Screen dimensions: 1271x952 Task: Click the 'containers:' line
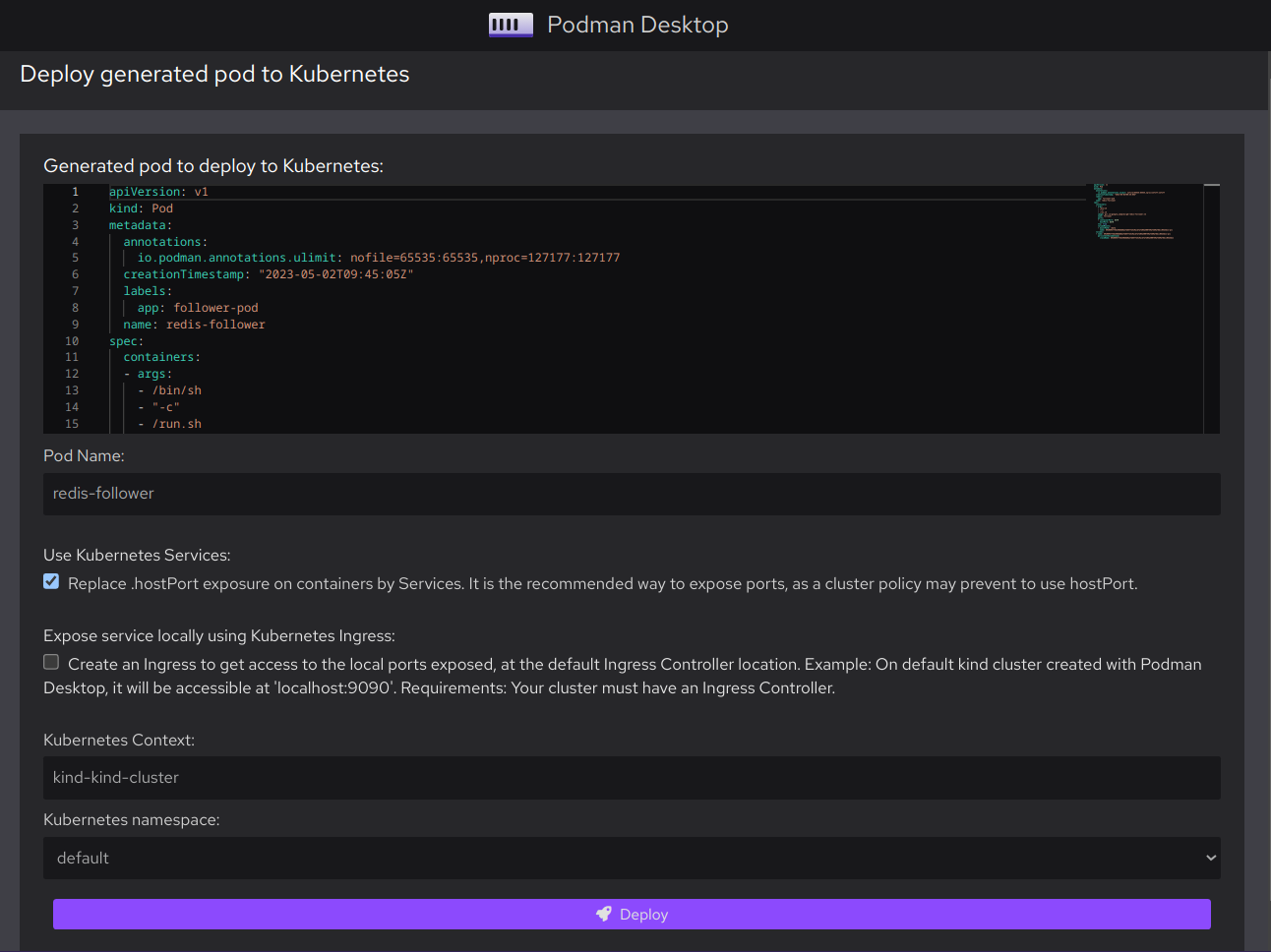coord(161,357)
